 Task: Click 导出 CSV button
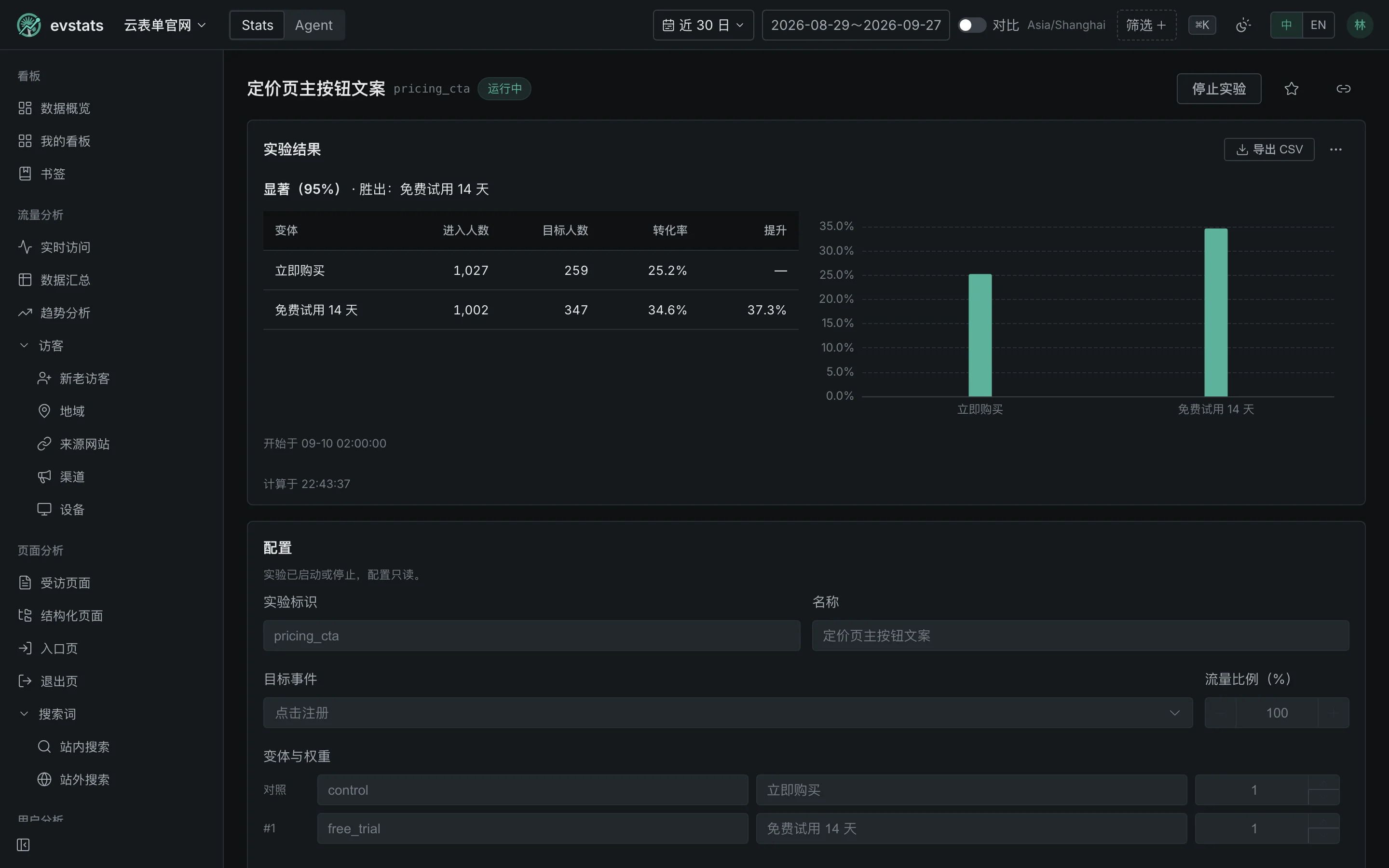tap(1269, 149)
